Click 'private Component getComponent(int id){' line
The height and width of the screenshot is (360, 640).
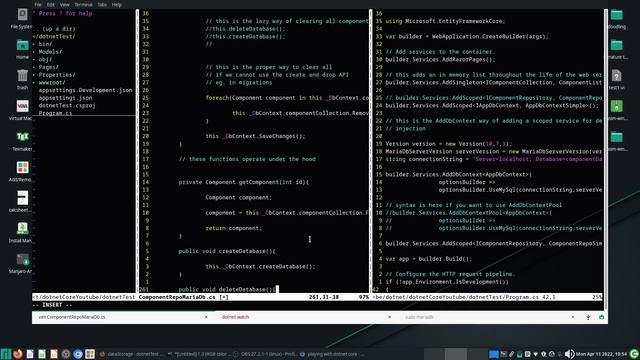click(244, 182)
